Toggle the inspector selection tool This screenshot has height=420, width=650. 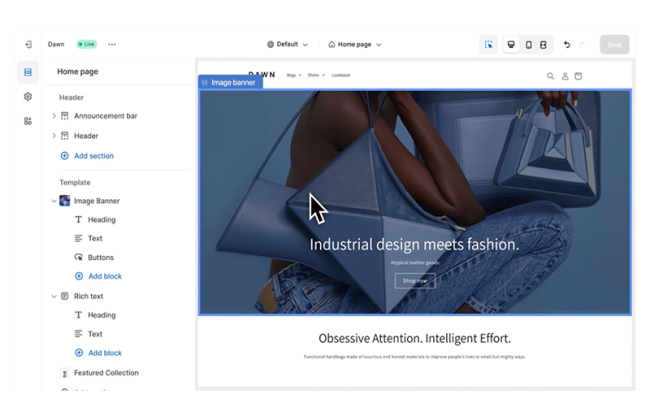[x=488, y=44]
